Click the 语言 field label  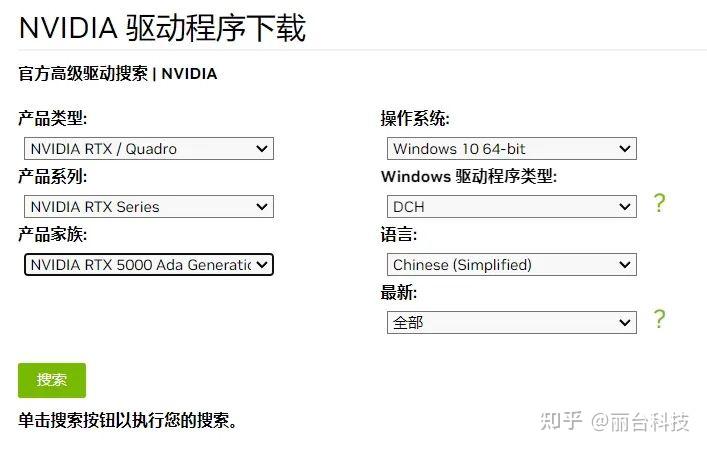point(399,235)
